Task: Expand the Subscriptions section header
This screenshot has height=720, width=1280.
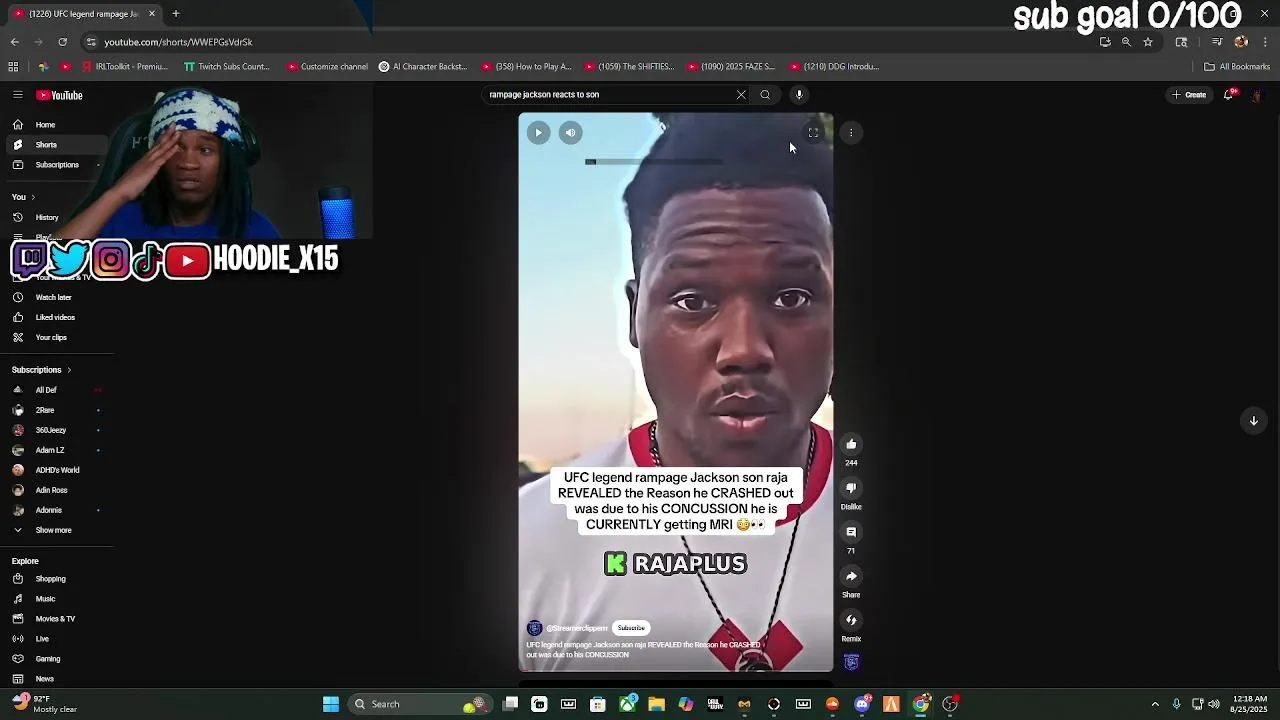Action: pos(41,370)
